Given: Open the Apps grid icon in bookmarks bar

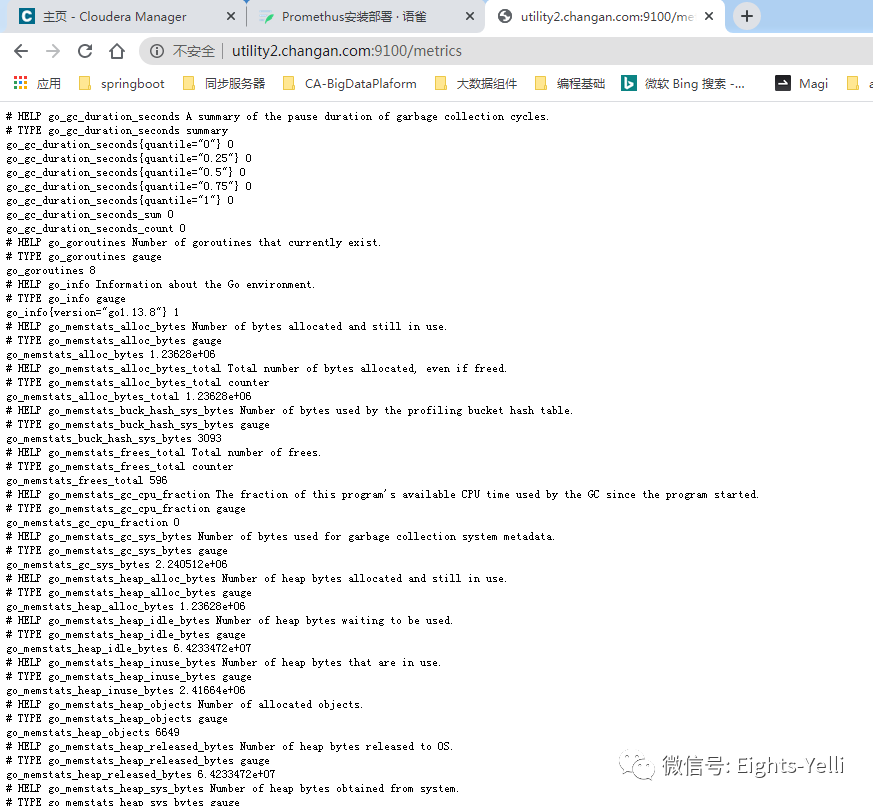Looking at the screenshot, I should [21, 83].
